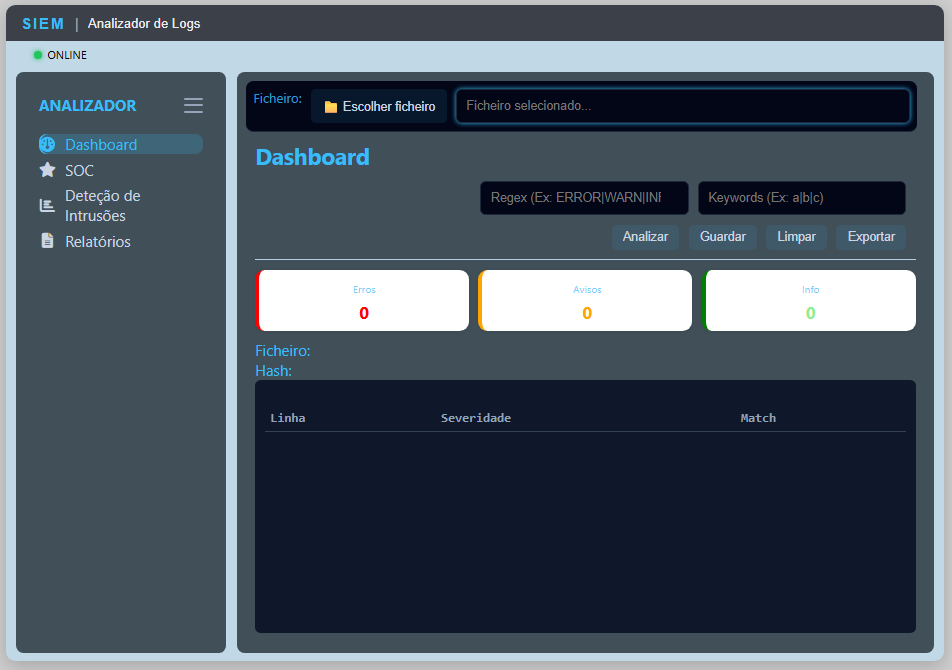Click the ANALIZADOR sidebar title

click(87, 106)
